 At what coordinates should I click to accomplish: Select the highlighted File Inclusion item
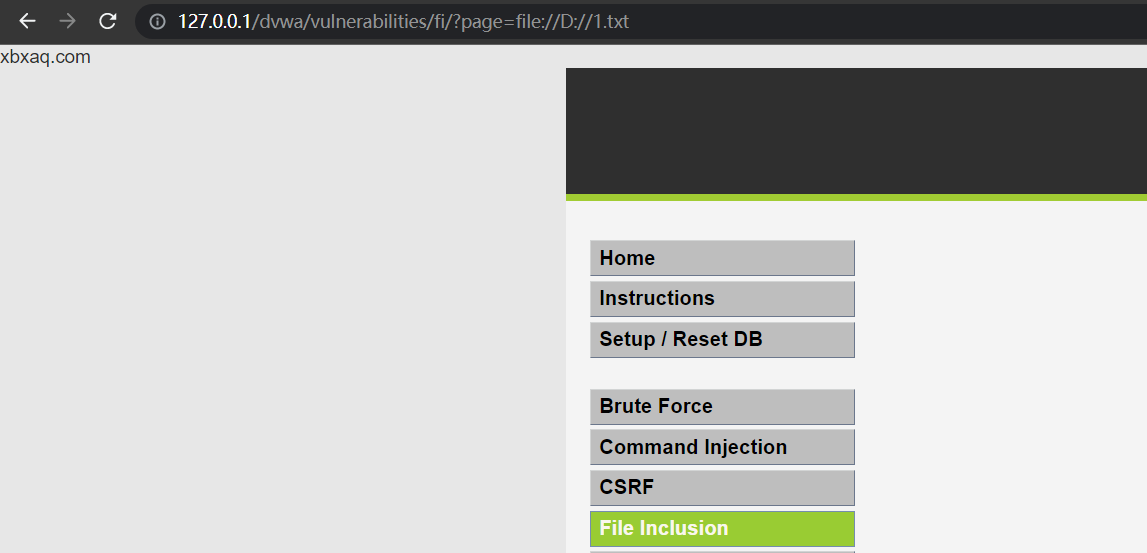click(722, 529)
